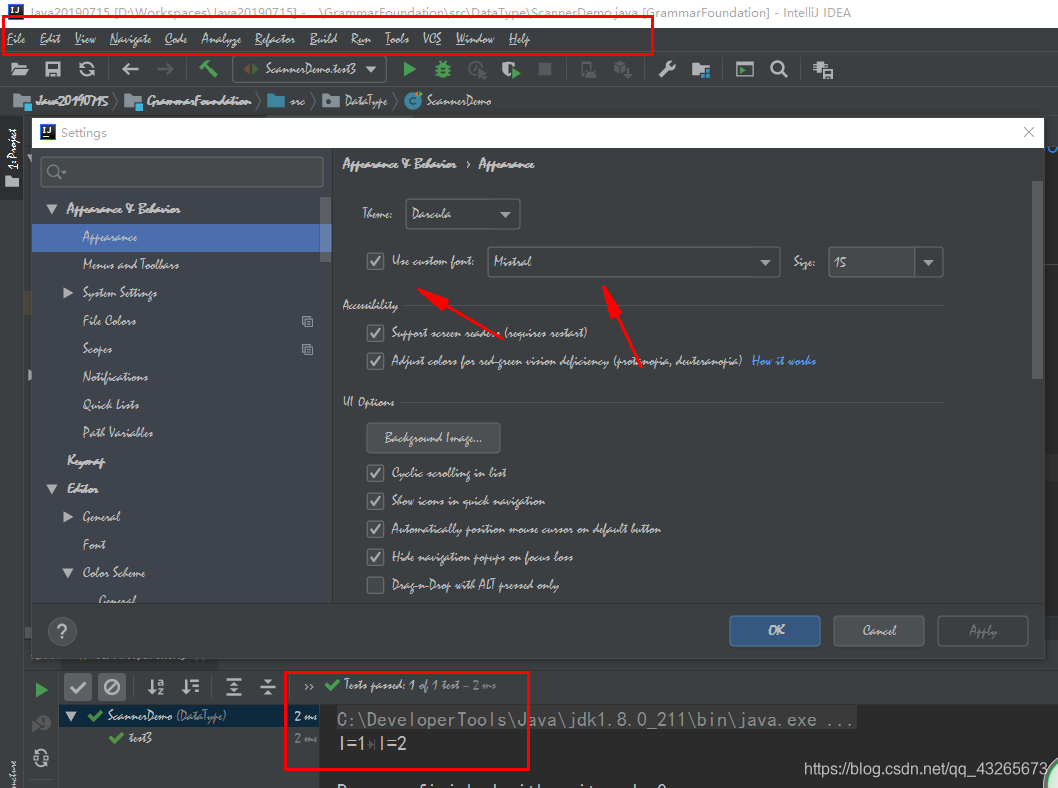Click the Toggle auto-test rerun icon
The height and width of the screenshot is (788, 1058).
click(41, 758)
